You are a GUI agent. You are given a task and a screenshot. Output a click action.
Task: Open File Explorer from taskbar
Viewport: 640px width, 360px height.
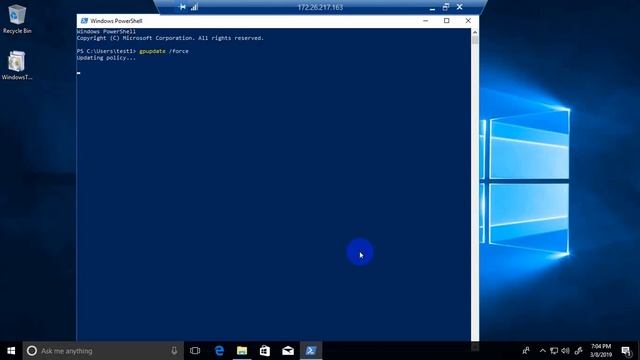pos(242,351)
